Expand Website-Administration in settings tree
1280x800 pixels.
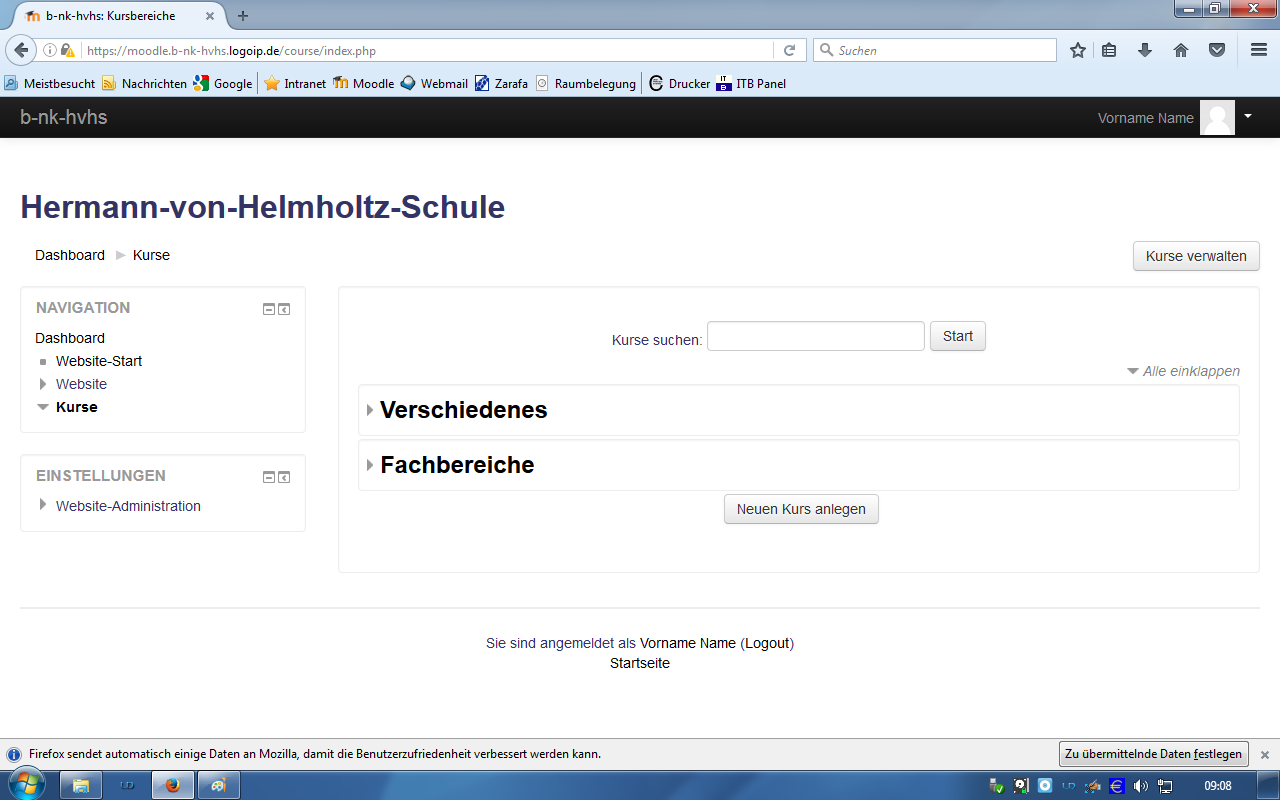click(43, 505)
